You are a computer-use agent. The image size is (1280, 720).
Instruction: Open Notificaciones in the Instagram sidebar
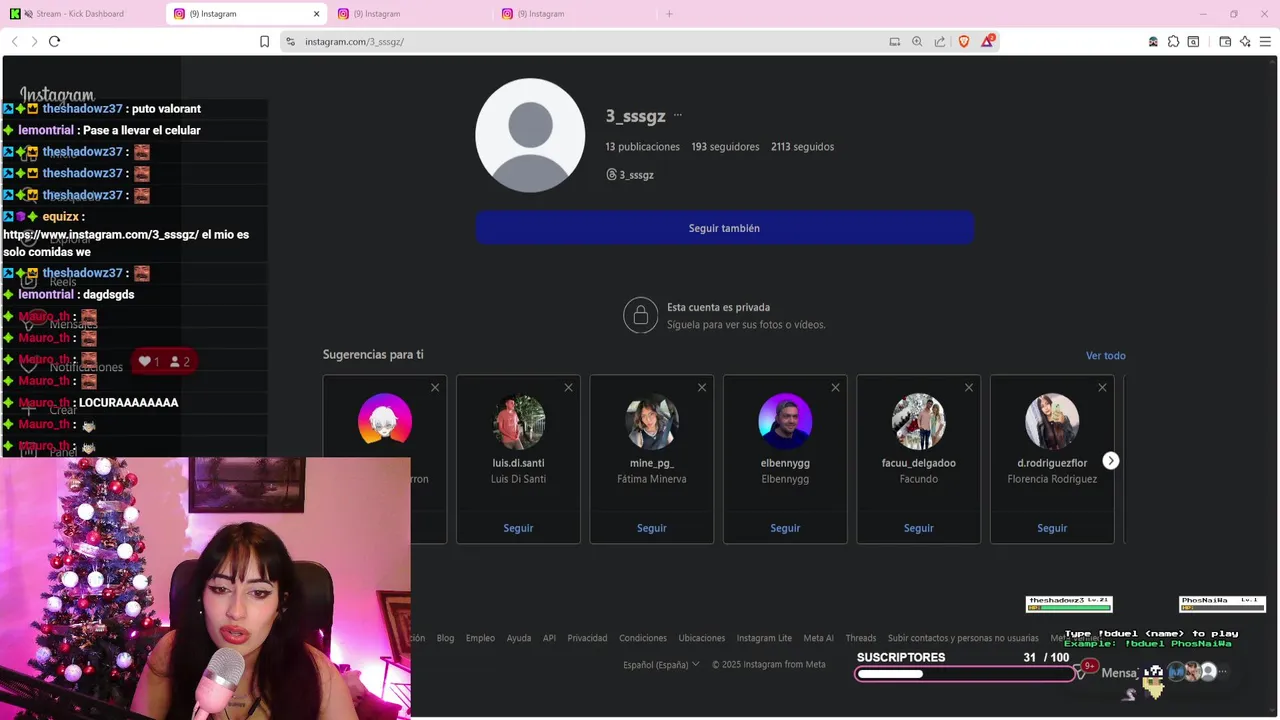point(73,367)
